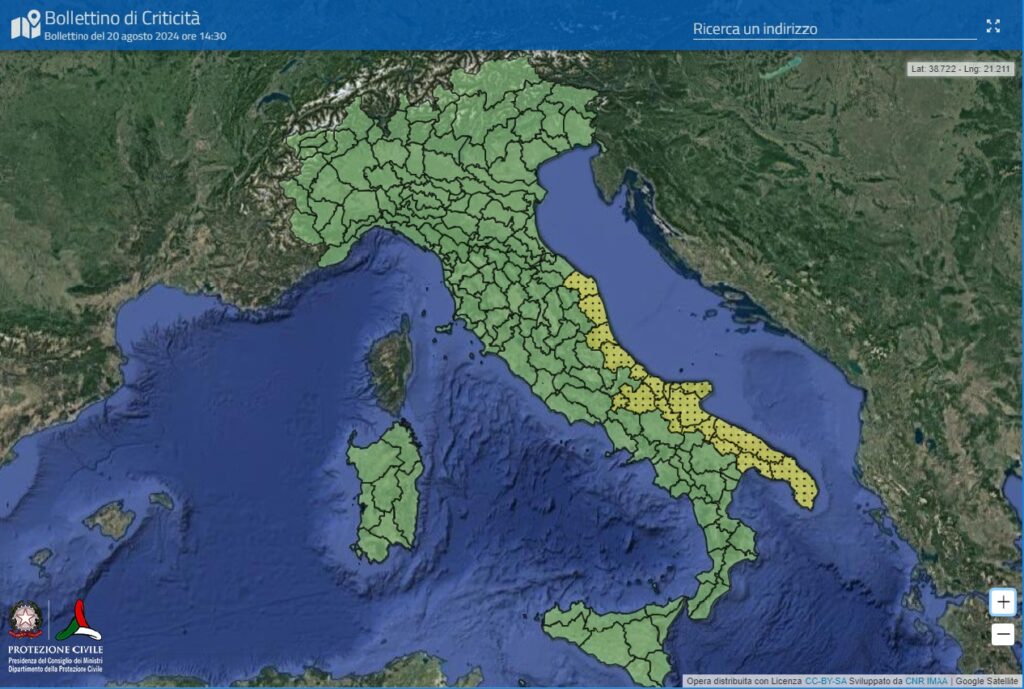This screenshot has width=1024, height=689.
Task: Select the green Sardinia island zone
Action: (385, 491)
